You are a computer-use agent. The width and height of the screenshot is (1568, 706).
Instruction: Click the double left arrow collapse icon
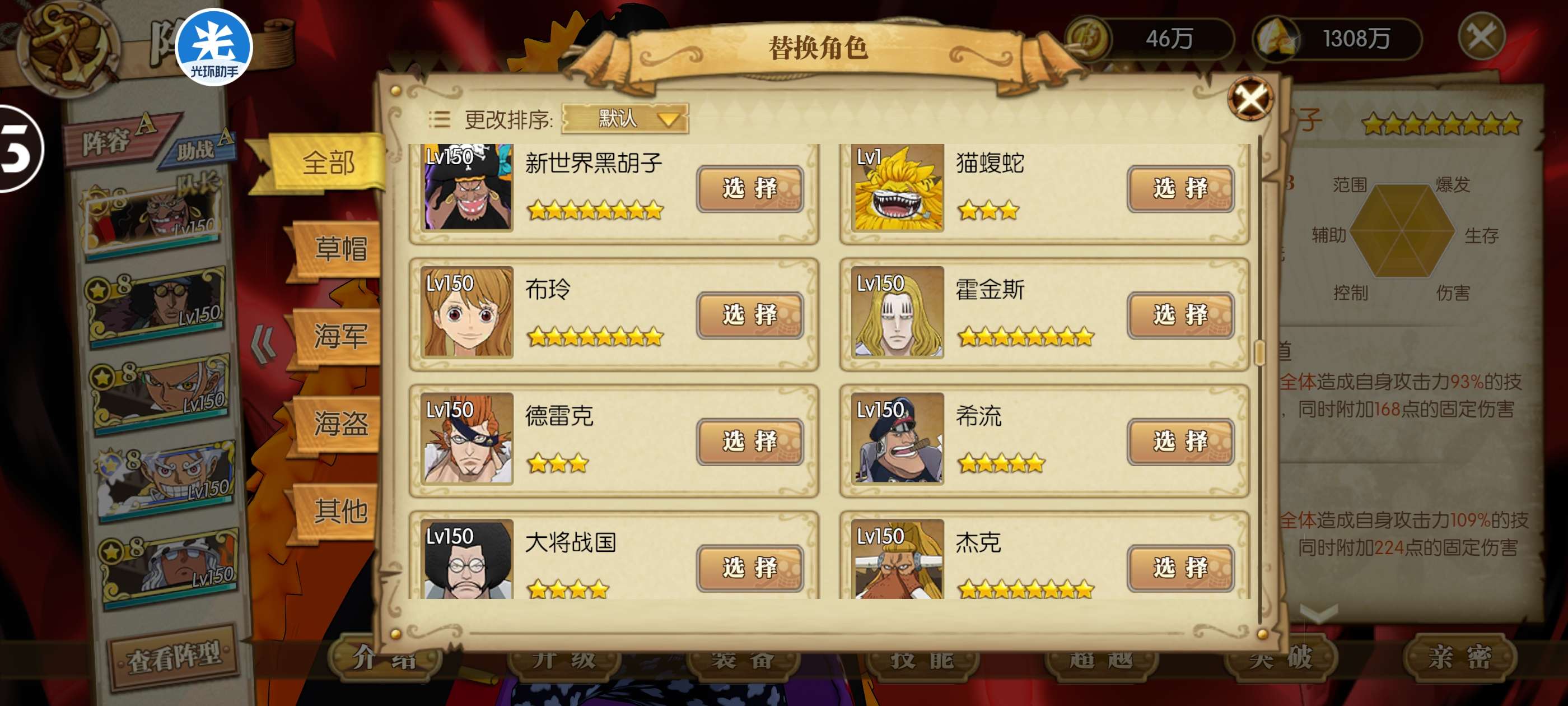pos(264,344)
